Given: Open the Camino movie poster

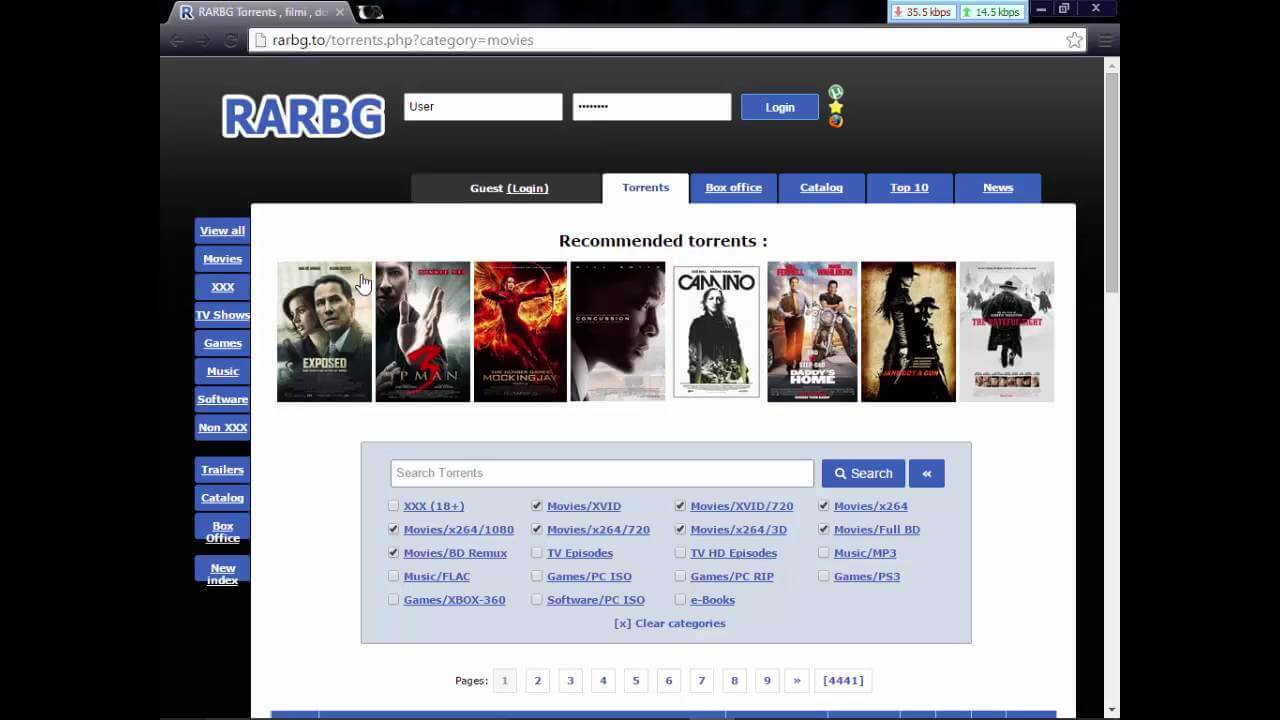Looking at the screenshot, I should 716,332.
